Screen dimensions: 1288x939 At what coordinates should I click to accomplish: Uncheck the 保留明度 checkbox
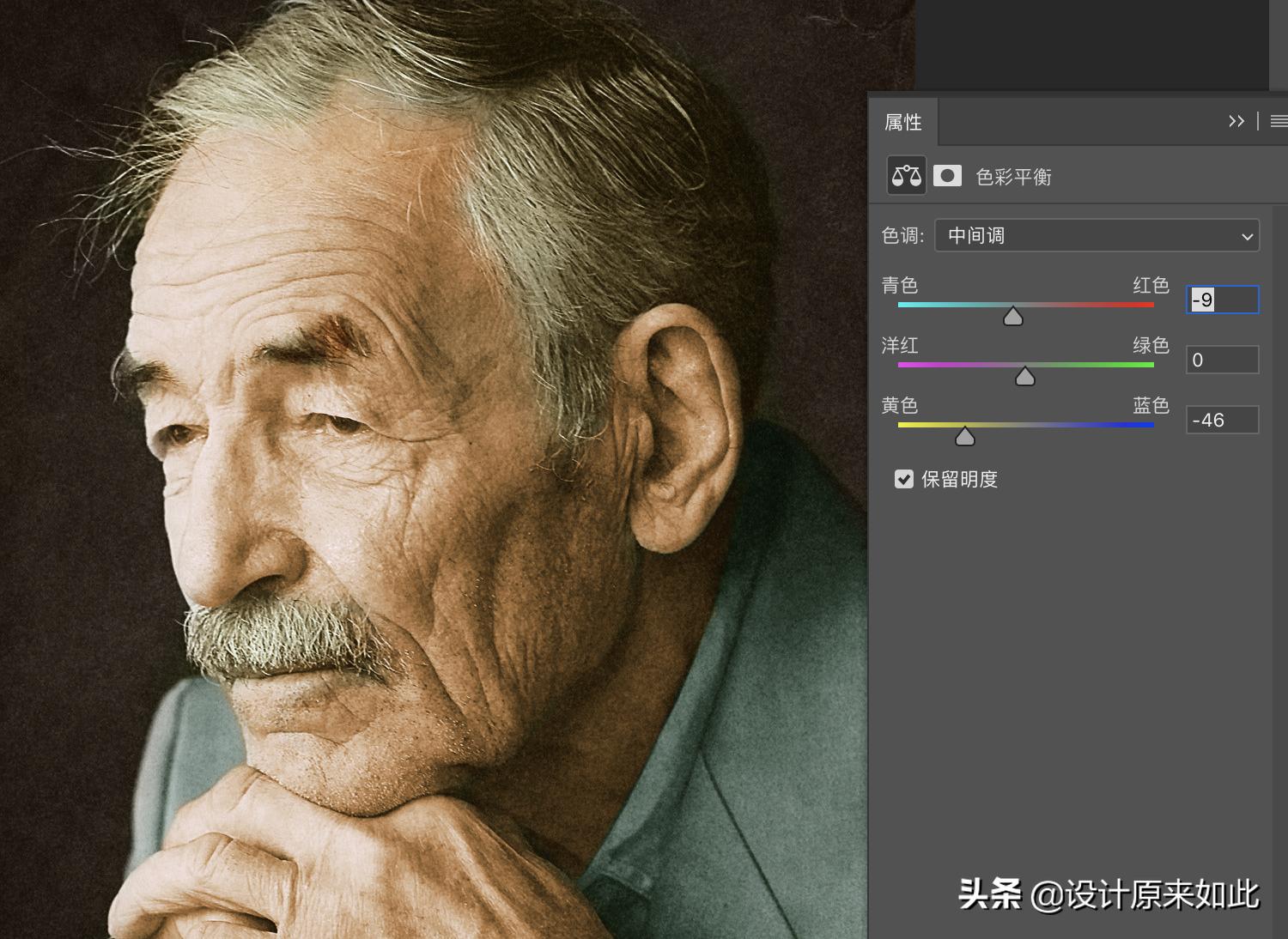coord(903,479)
